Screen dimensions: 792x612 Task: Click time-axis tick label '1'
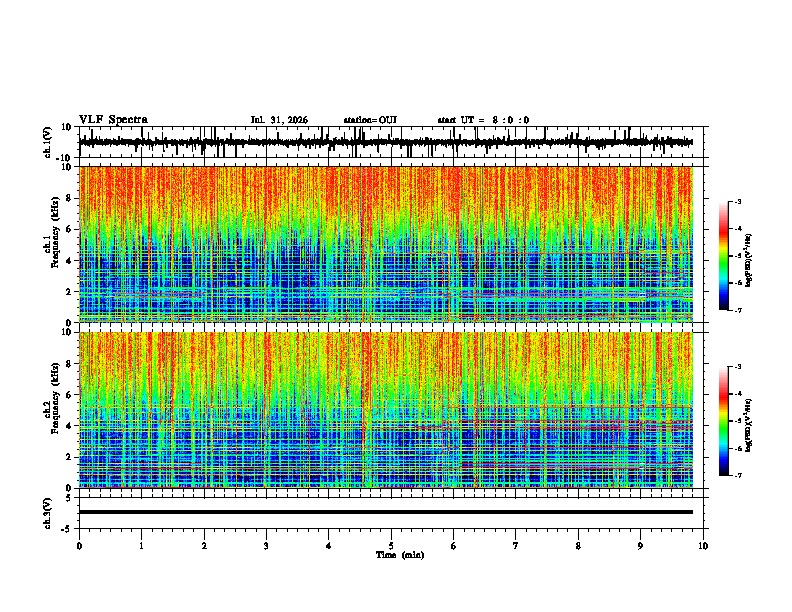pyautogui.click(x=141, y=546)
